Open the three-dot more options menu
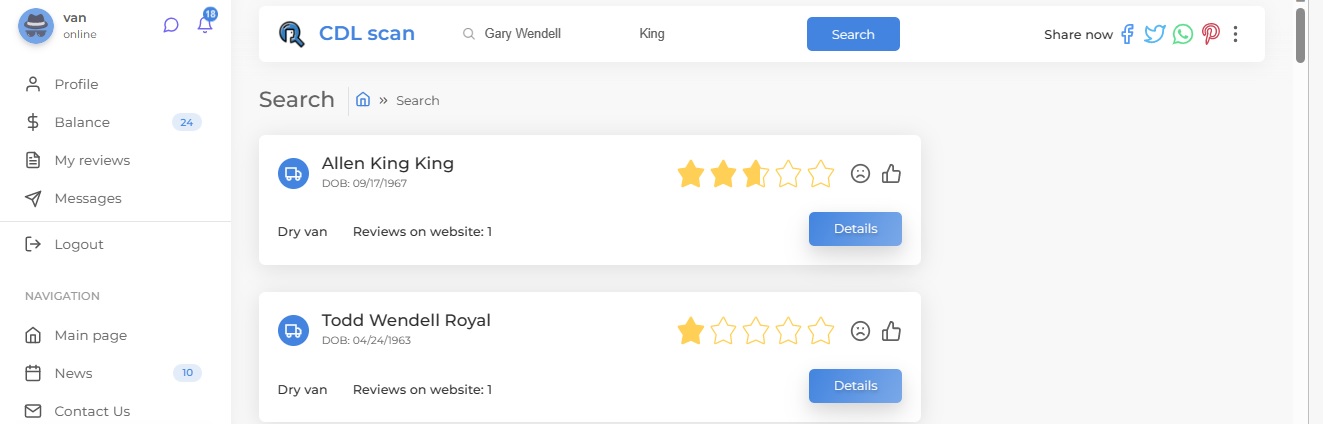Screen dimensions: 1323x424 (1236, 34)
